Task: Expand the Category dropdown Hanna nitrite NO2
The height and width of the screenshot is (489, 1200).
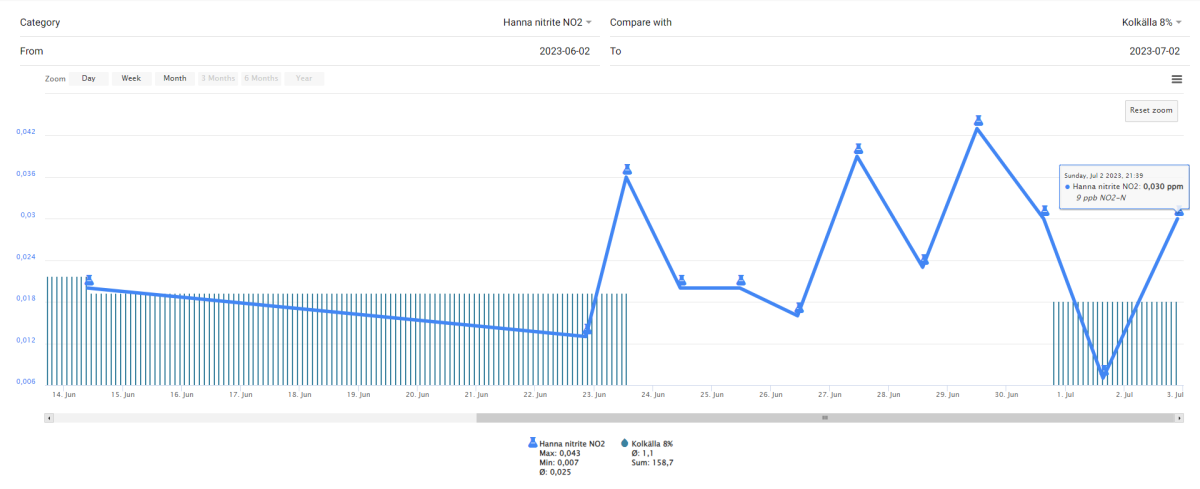Action: [547, 22]
